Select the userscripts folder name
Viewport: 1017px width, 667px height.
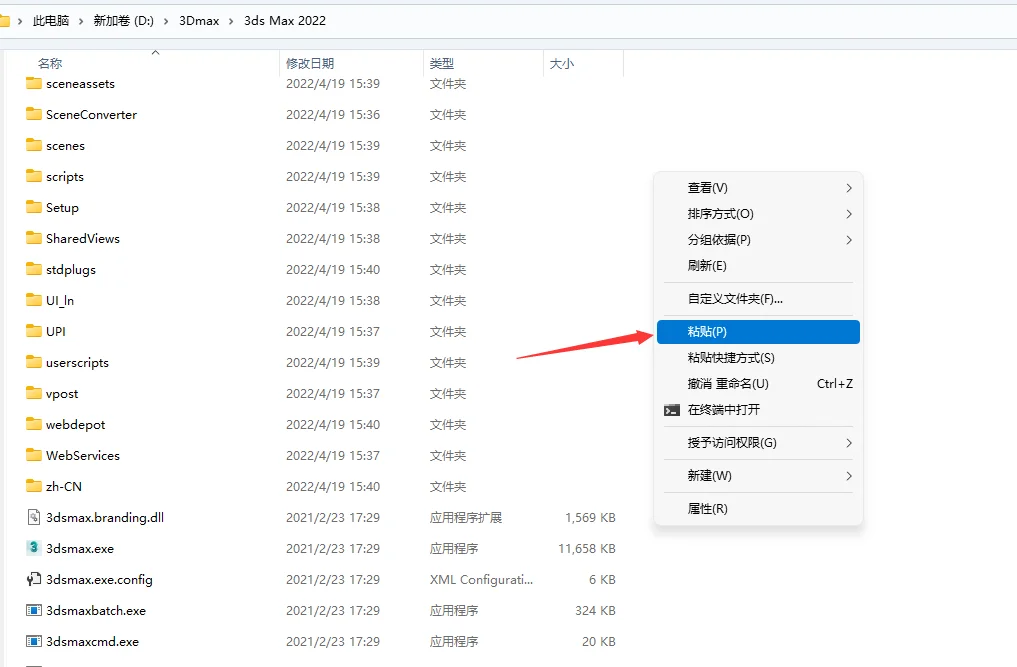pyautogui.click(x=77, y=363)
